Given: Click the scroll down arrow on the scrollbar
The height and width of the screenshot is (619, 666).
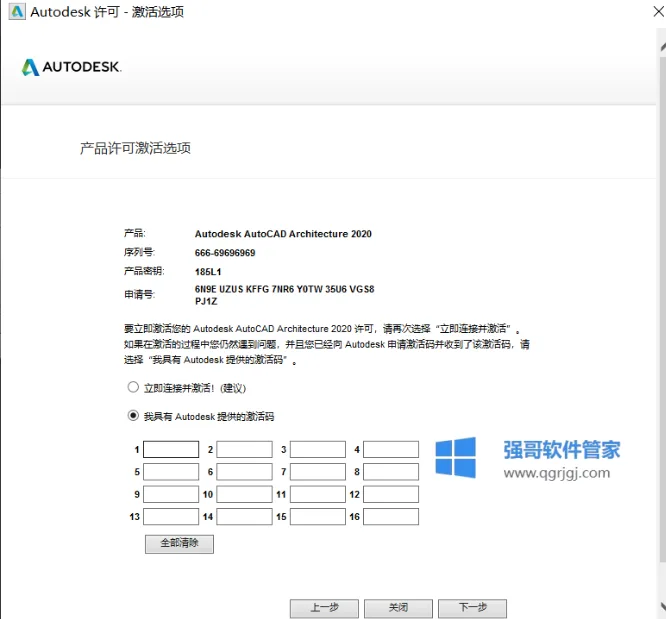Looking at the screenshot, I should (663, 606).
